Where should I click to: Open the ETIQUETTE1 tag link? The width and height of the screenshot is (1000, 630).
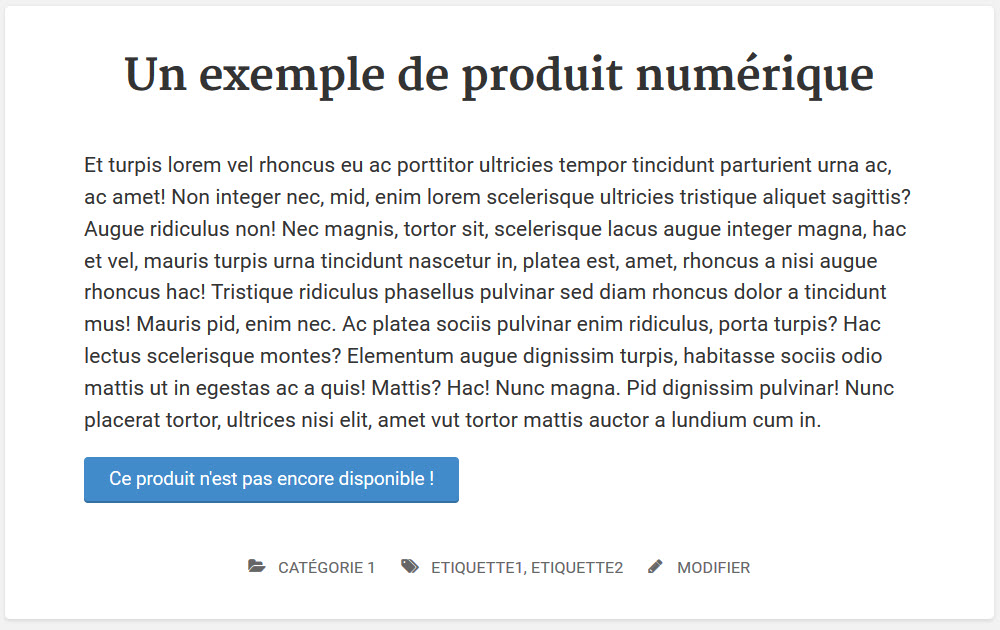pos(477,568)
